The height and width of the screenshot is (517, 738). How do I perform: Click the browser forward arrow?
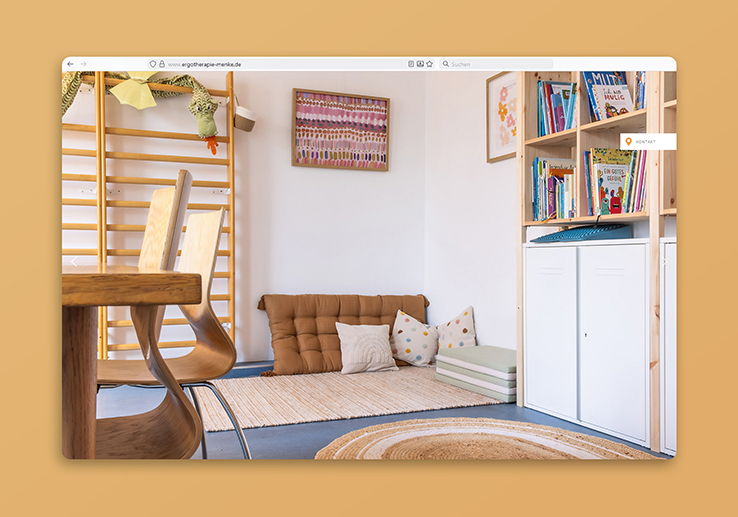83,64
